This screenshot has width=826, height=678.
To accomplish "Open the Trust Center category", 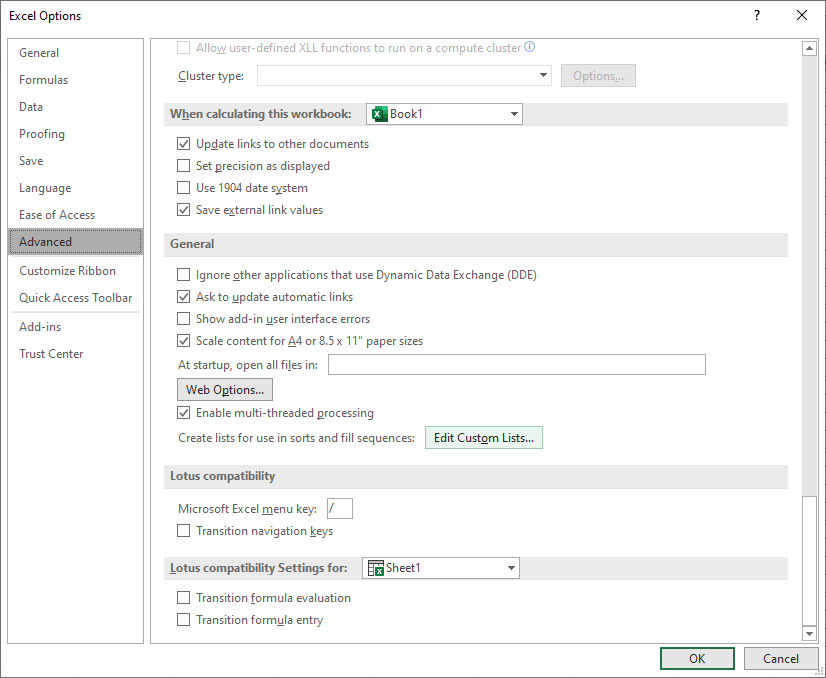I will (x=75, y=353).
